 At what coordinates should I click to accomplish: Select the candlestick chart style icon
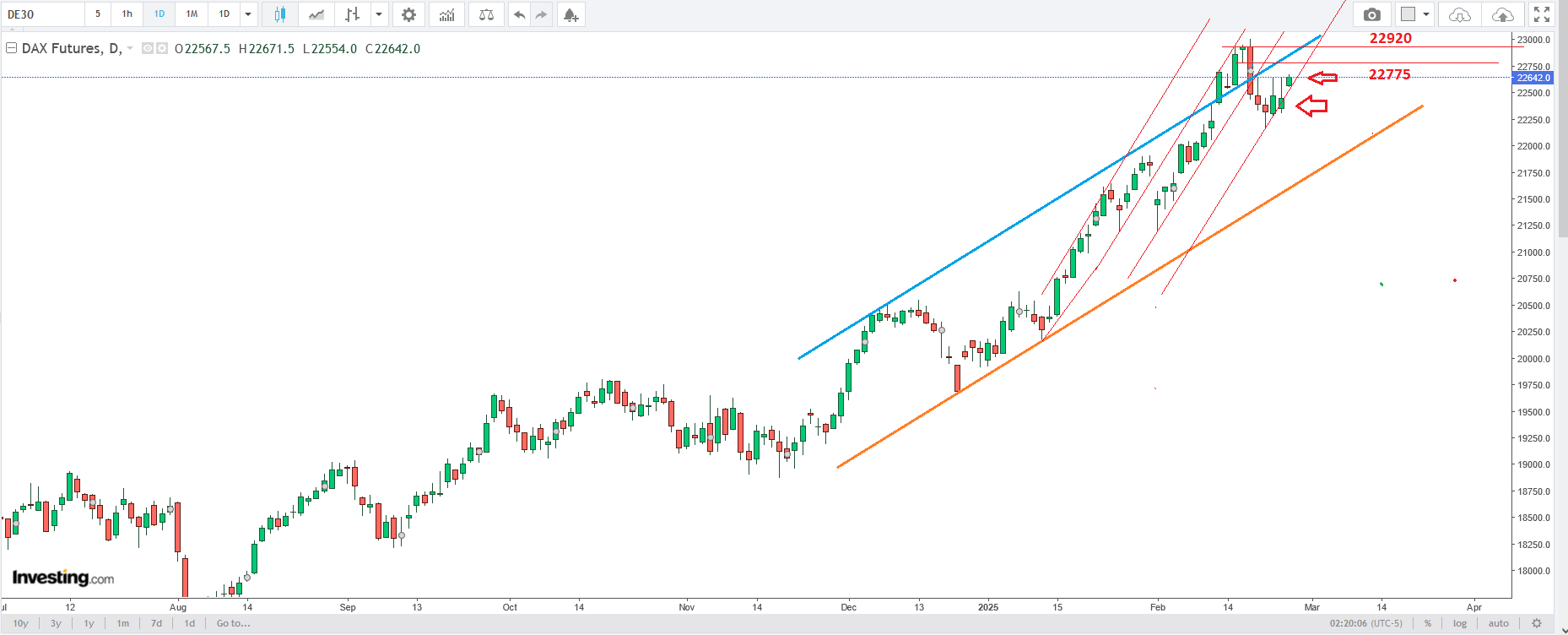coord(280,14)
